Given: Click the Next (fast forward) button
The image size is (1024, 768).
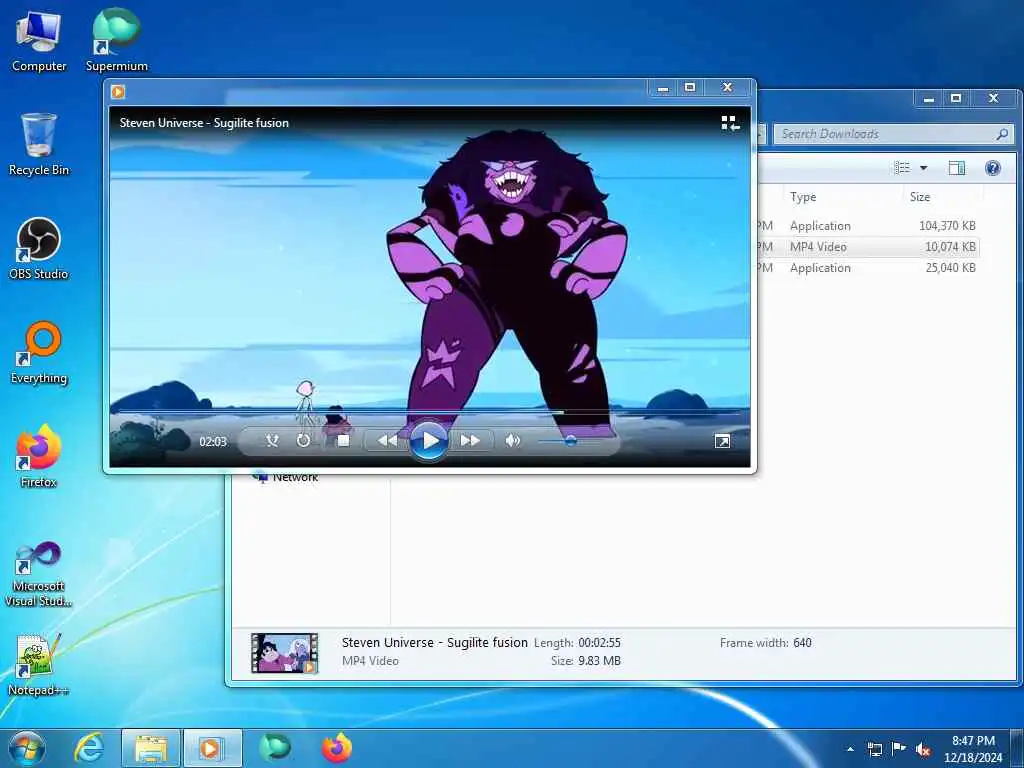Looking at the screenshot, I should [x=470, y=441].
